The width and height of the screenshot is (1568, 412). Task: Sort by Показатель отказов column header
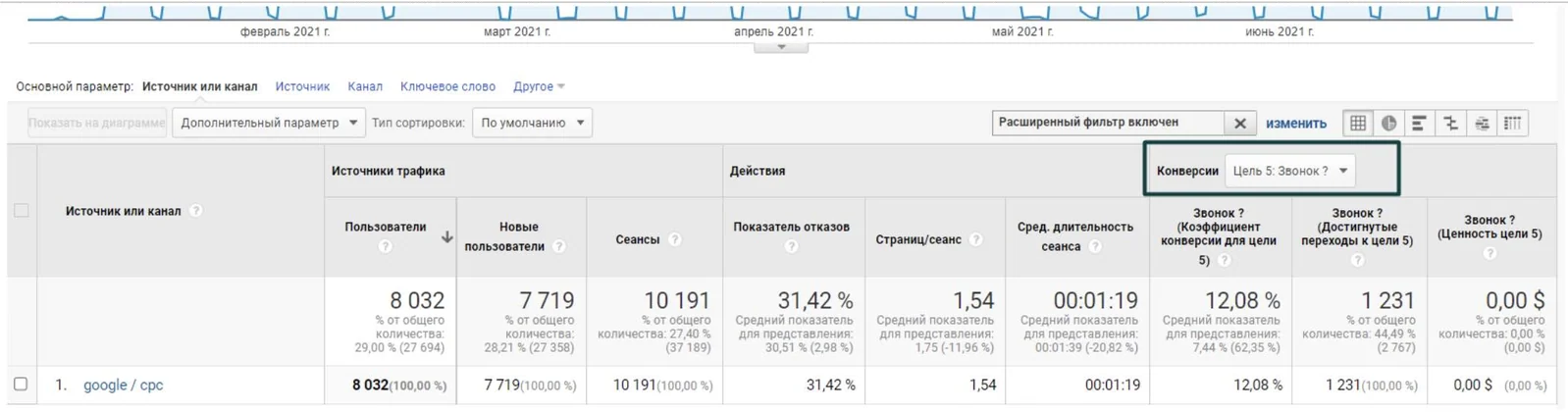[x=792, y=227]
